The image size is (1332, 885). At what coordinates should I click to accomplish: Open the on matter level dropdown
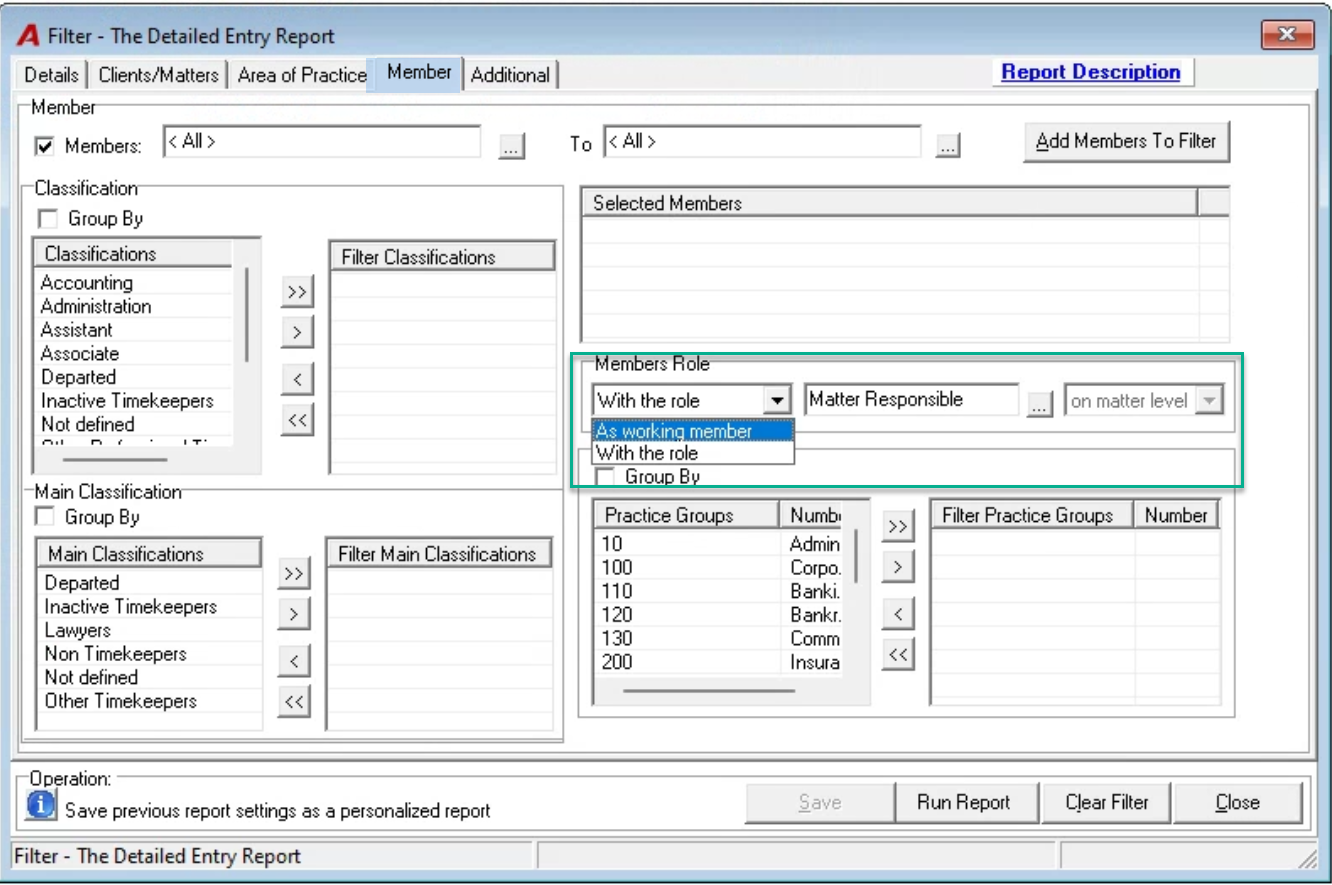(x=1210, y=401)
